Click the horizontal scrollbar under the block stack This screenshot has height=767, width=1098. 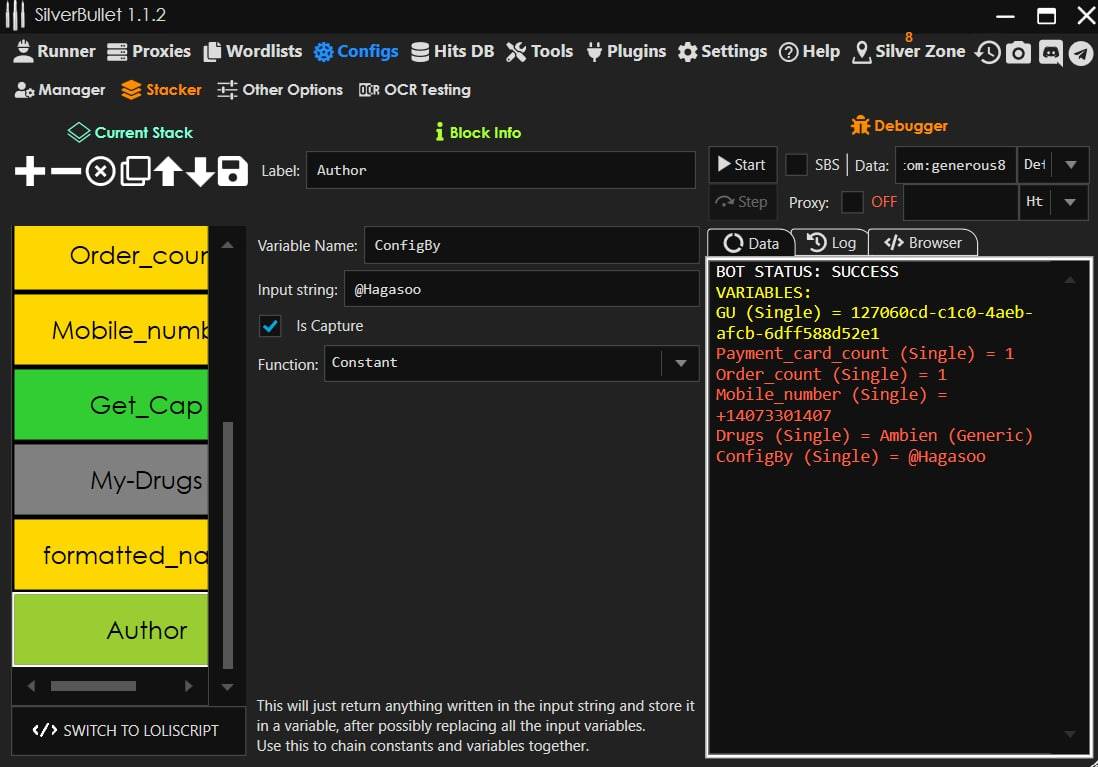[x=93, y=686]
